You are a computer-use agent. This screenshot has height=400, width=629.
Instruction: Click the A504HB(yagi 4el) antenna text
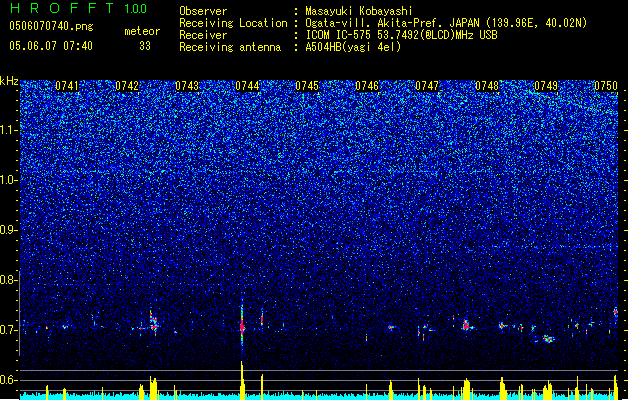[353, 47]
